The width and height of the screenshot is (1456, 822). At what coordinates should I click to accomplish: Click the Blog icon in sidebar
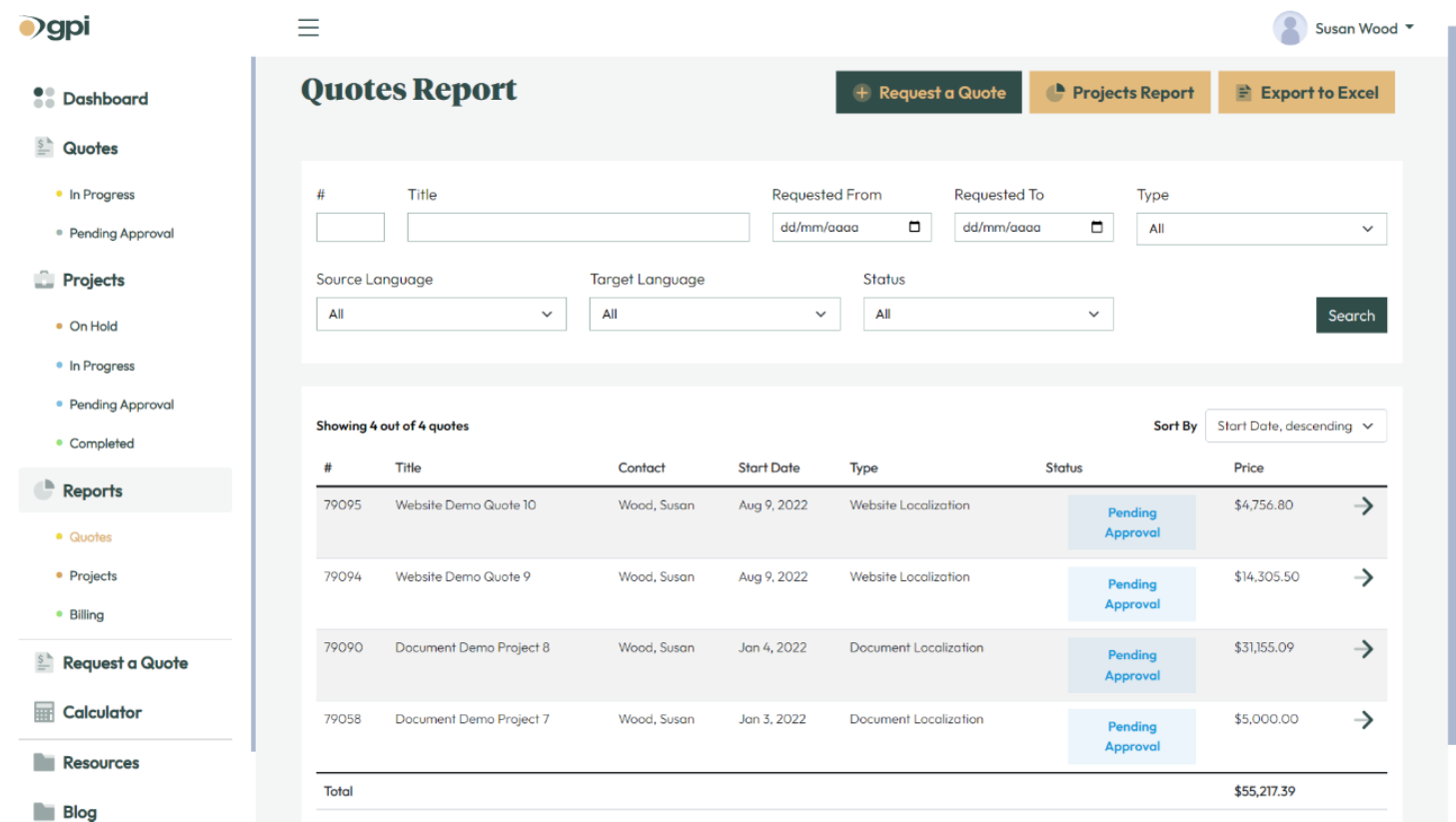coord(42,811)
